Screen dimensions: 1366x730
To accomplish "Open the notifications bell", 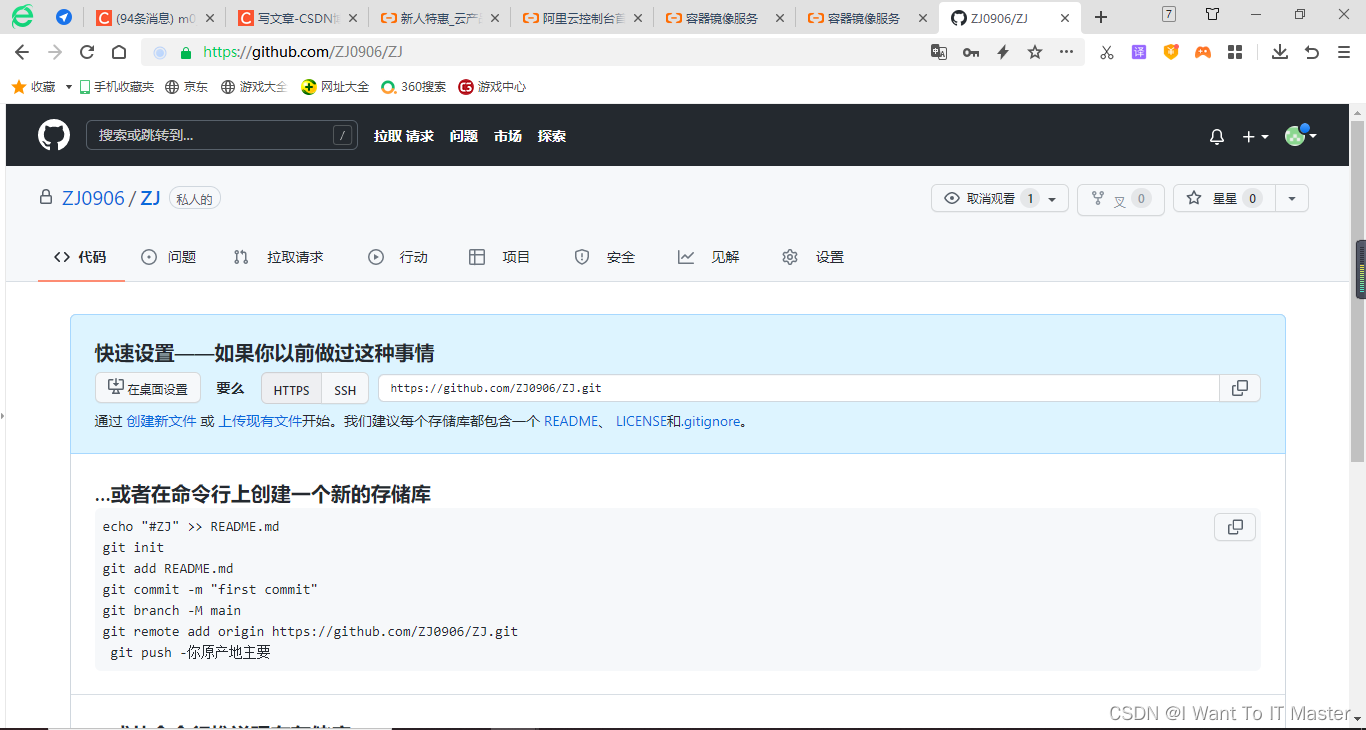I will click(x=1217, y=137).
